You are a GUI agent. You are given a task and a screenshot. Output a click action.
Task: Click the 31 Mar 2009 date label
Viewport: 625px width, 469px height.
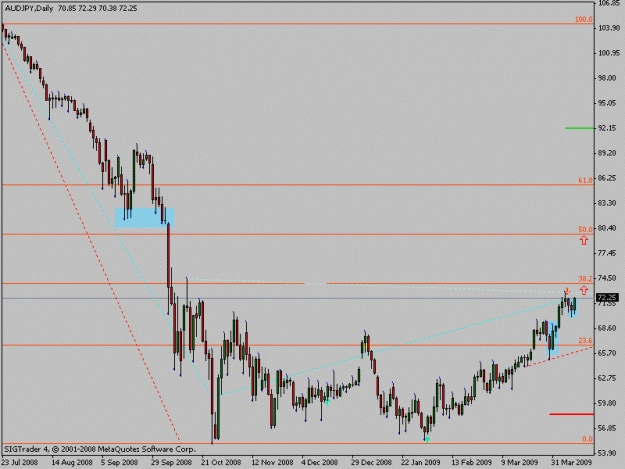point(572,463)
